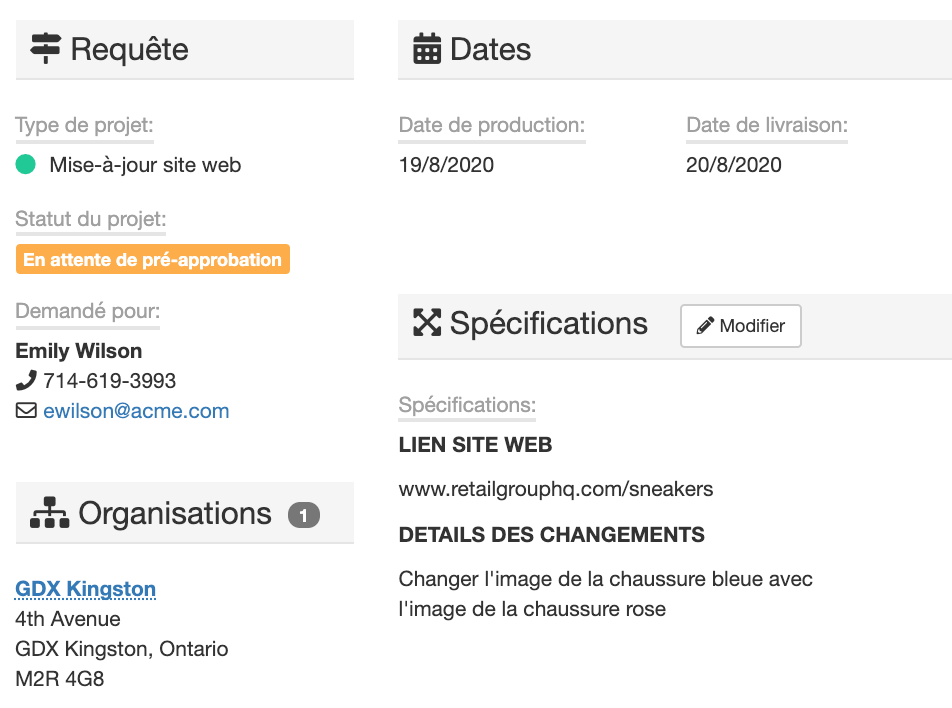Viewport: 952px width, 708px height.
Task: Click the signpost icon beside Requête
Action: 46,49
